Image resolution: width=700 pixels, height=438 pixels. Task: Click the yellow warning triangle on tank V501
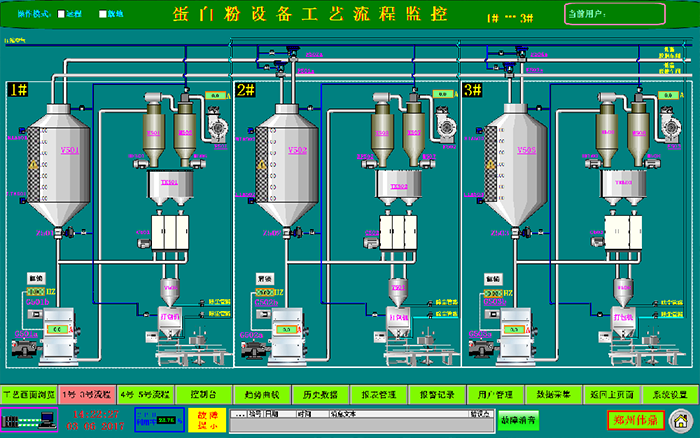[33, 165]
